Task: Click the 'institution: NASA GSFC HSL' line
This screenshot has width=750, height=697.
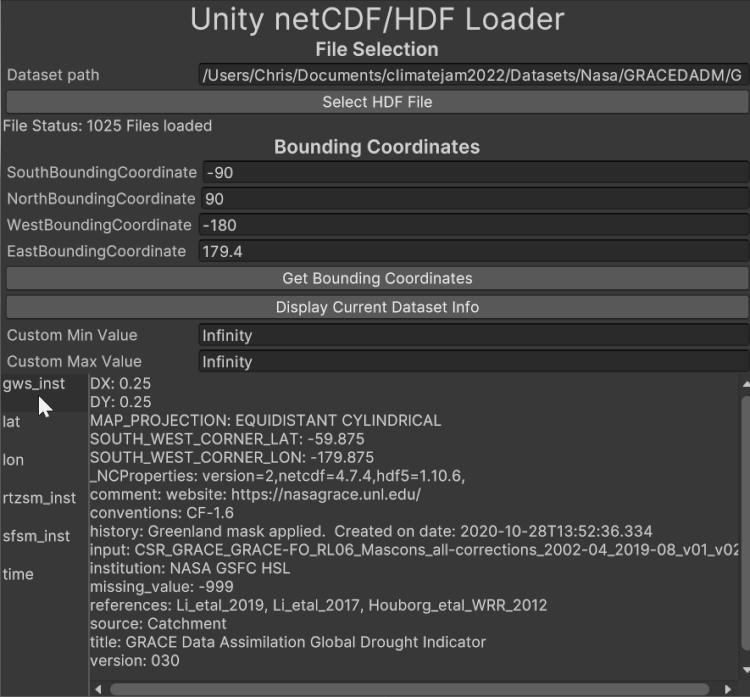Action: coord(190,568)
